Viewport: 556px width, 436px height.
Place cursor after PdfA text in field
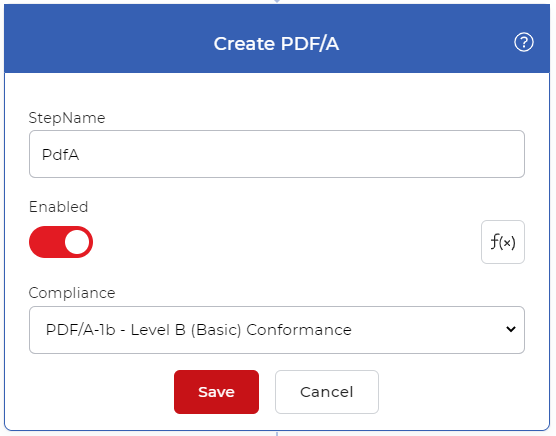(x=81, y=155)
